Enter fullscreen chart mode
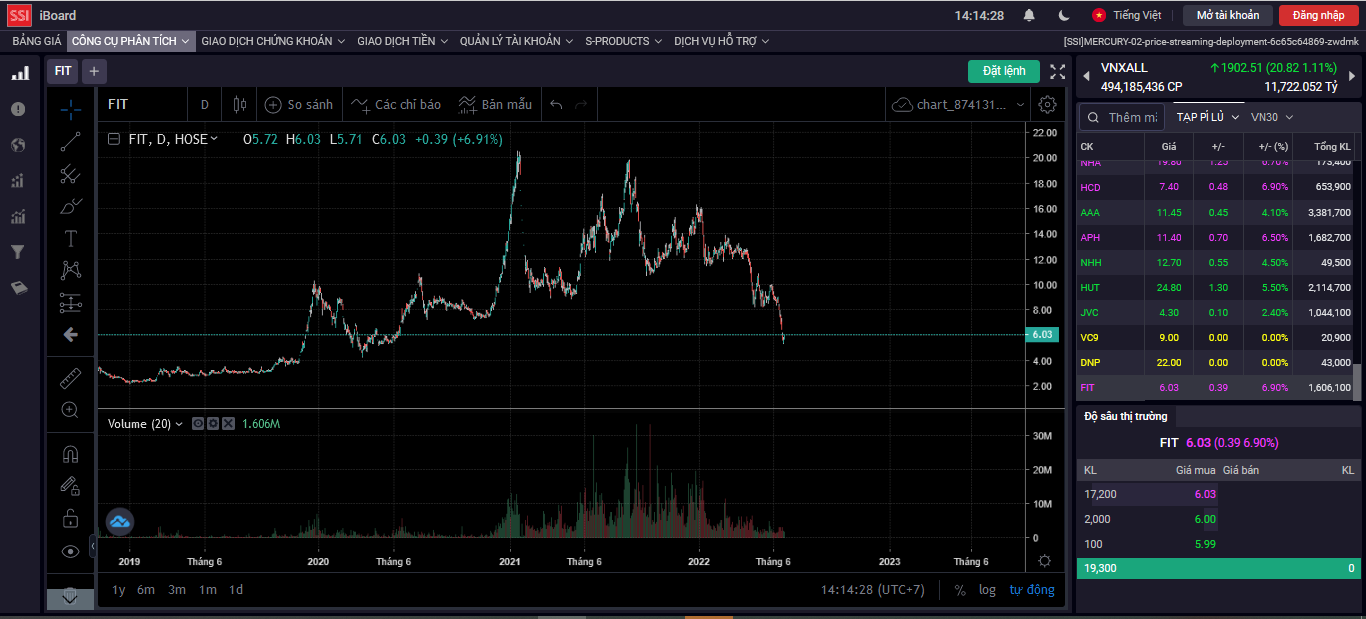The width and height of the screenshot is (1366, 619). click(x=1057, y=71)
